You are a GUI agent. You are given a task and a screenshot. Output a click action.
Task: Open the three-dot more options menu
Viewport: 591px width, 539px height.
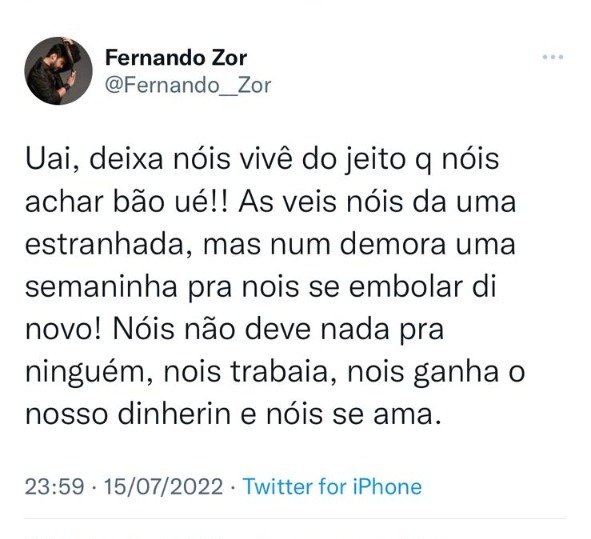[x=553, y=57]
